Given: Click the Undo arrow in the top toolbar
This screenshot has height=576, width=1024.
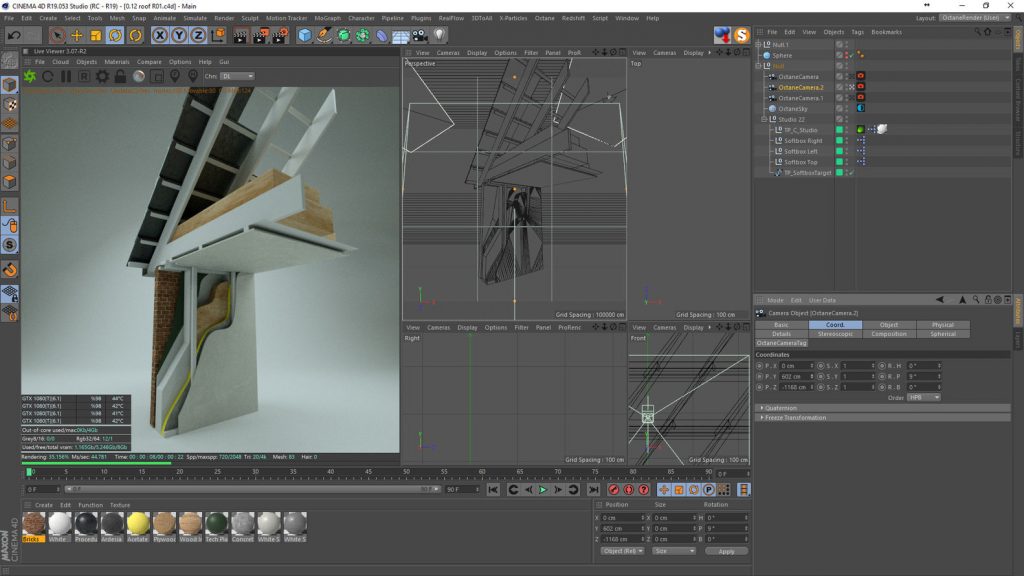Looking at the screenshot, I should pos(14,35).
